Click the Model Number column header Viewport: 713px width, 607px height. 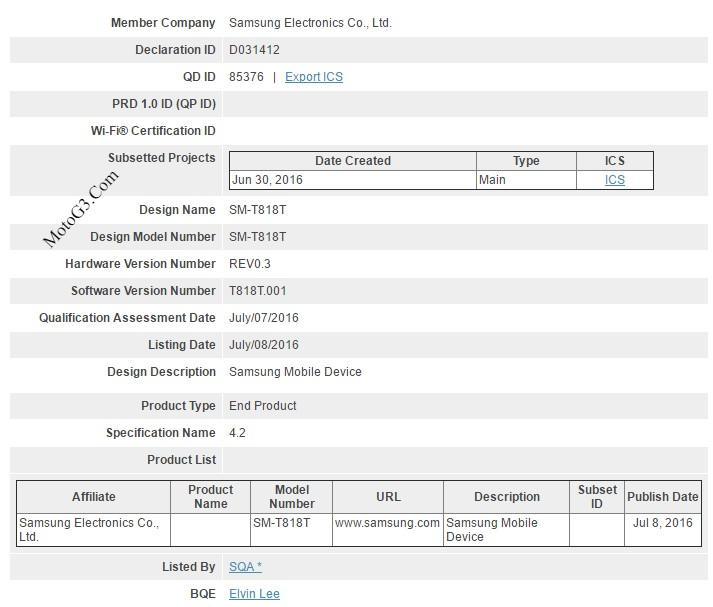pyautogui.click(x=291, y=497)
